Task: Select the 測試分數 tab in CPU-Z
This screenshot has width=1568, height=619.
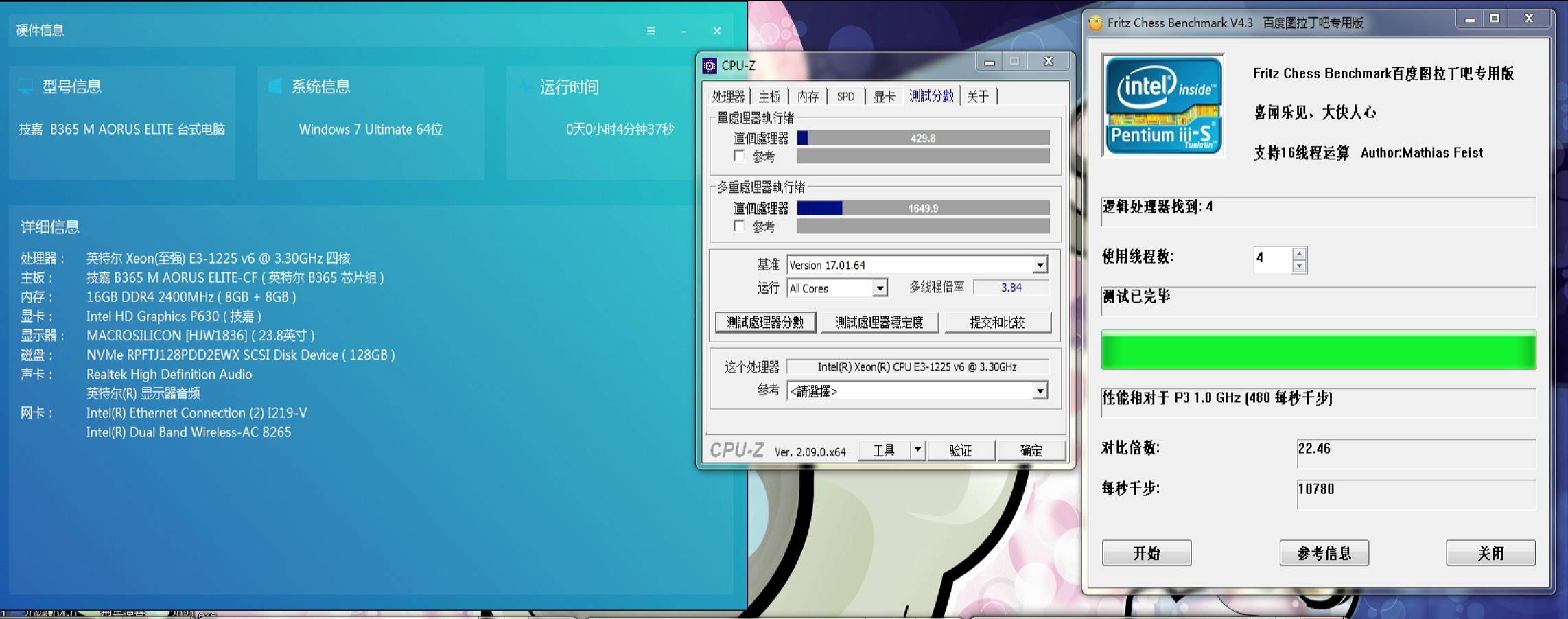Action: coord(931,95)
